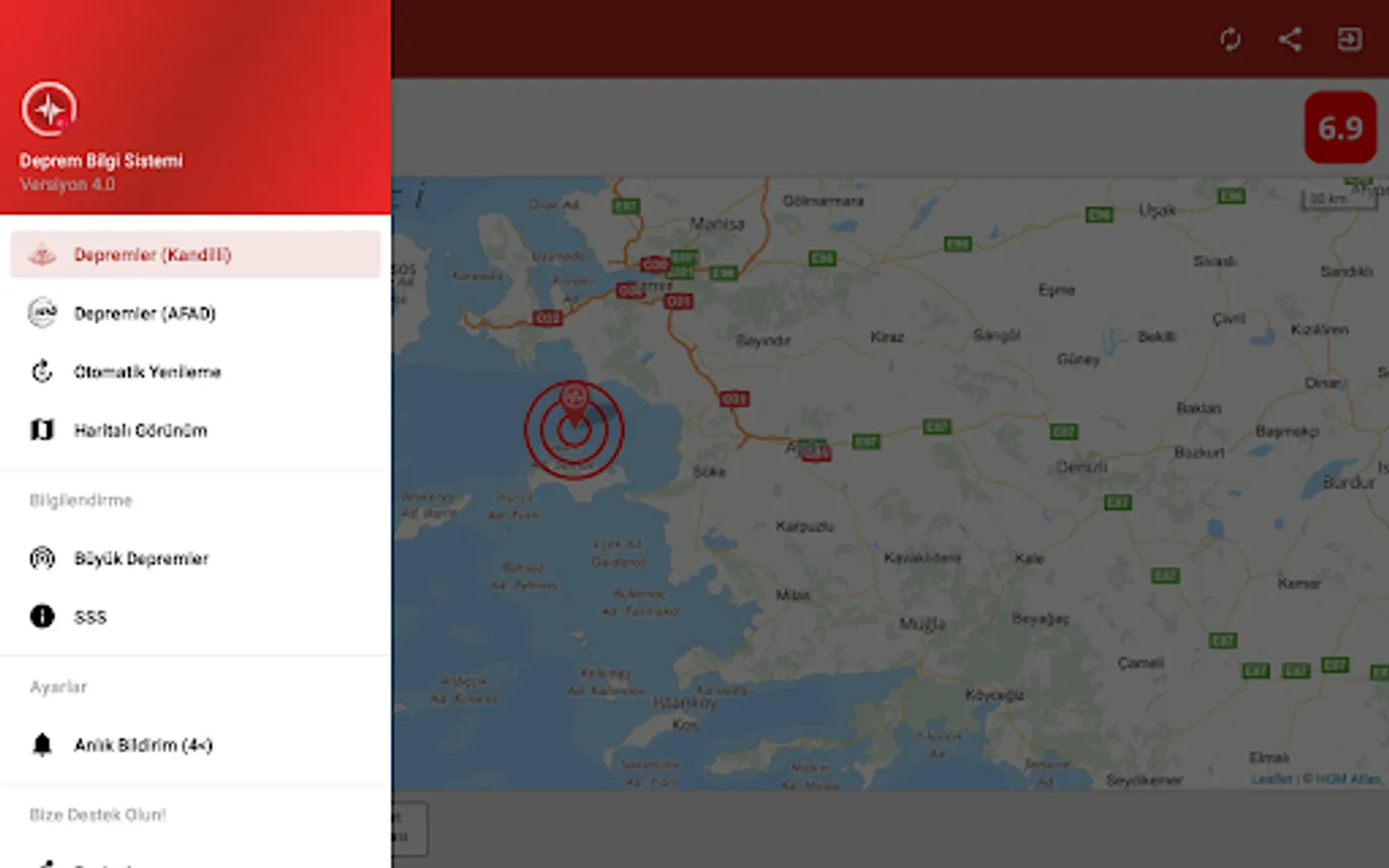Image resolution: width=1389 pixels, height=868 pixels.
Task: Click the Kandilli seismograph icon in drawer
Action: coord(42,256)
